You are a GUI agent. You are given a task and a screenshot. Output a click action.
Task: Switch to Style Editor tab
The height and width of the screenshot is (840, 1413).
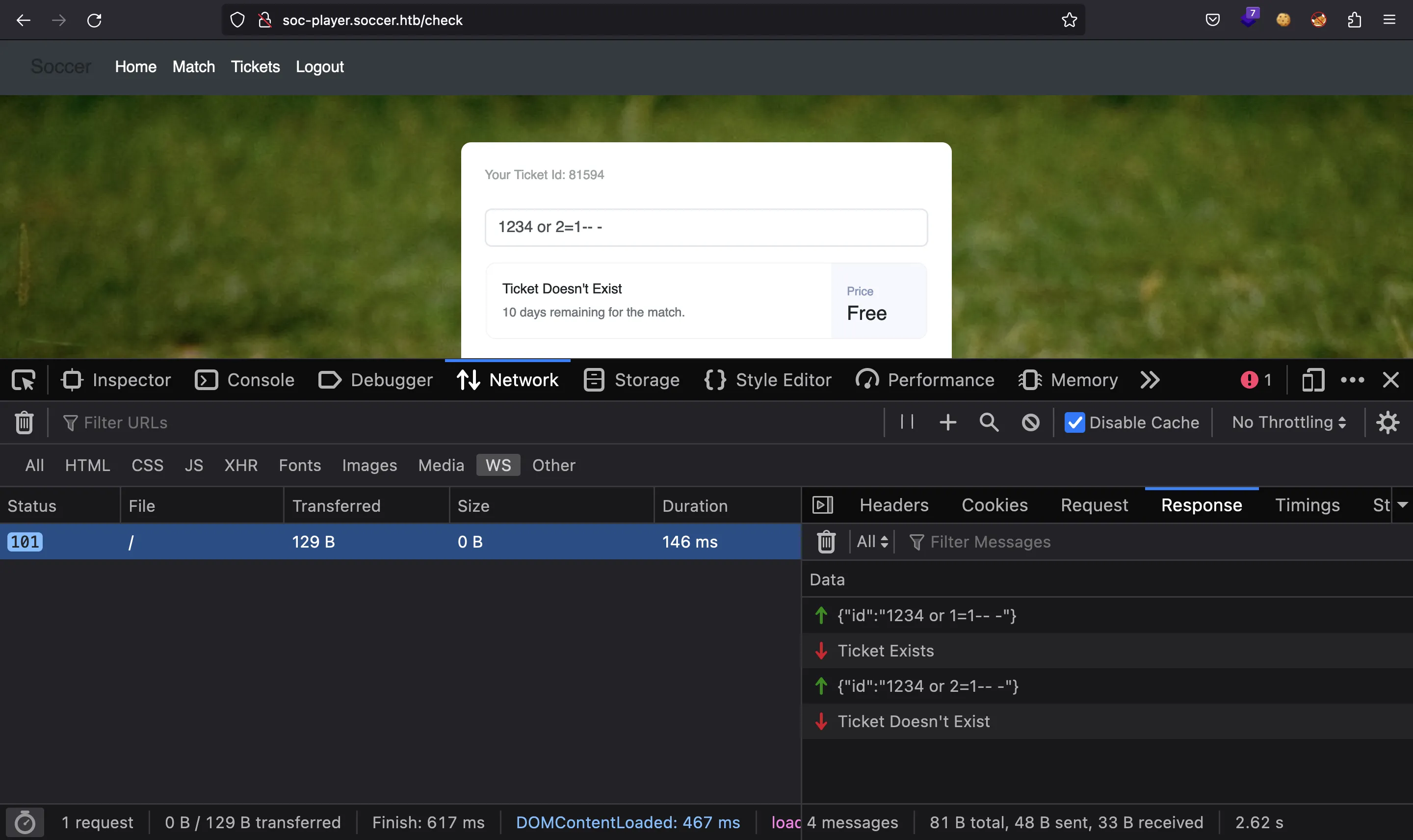pyautogui.click(x=767, y=380)
